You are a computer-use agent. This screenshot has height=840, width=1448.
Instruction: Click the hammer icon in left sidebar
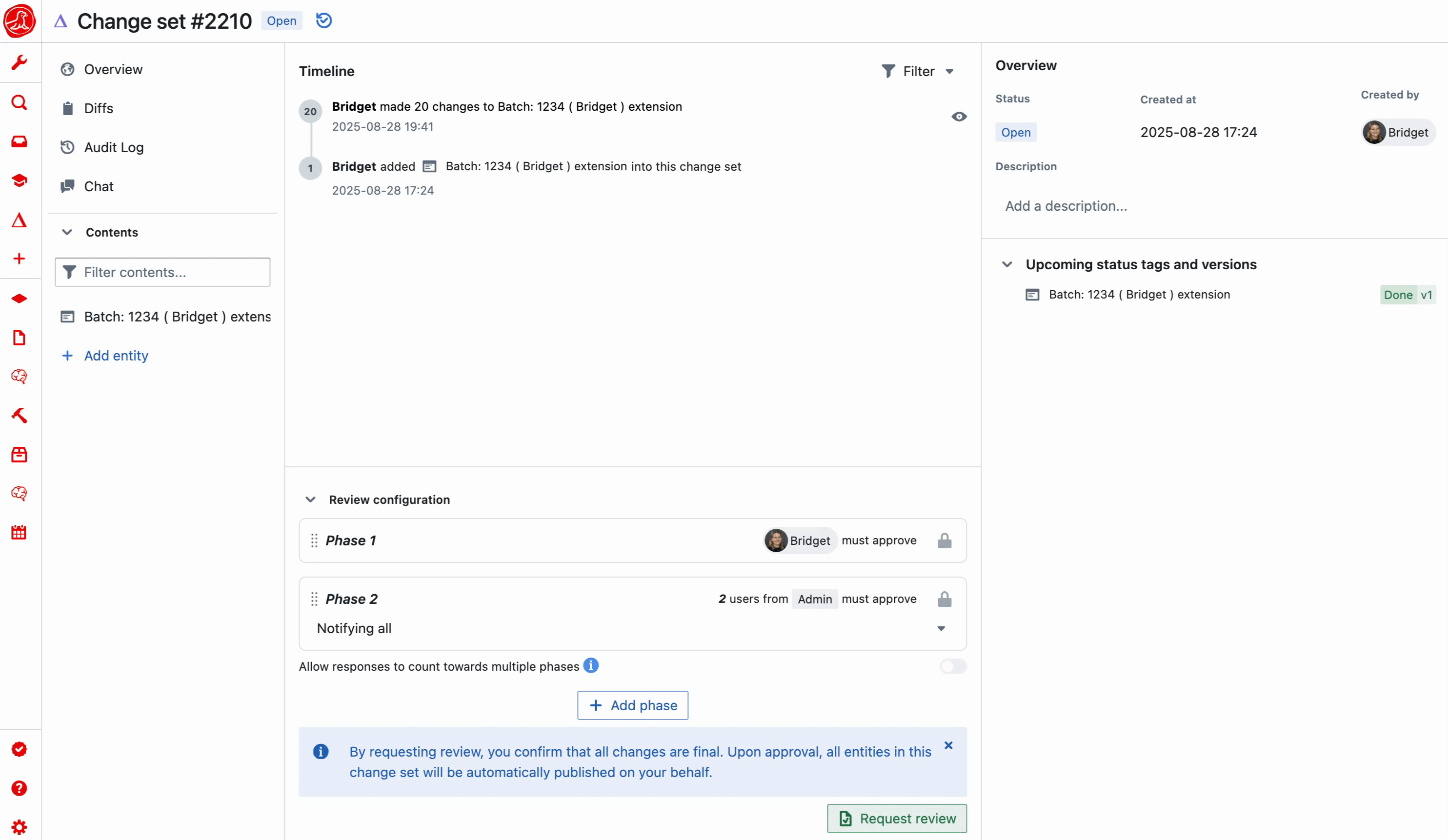(x=20, y=415)
